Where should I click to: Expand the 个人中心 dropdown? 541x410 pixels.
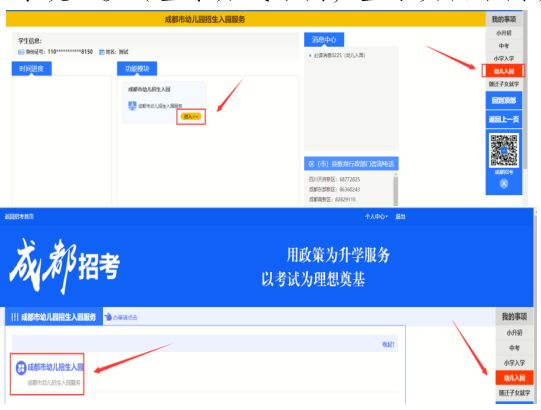tap(376, 216)
